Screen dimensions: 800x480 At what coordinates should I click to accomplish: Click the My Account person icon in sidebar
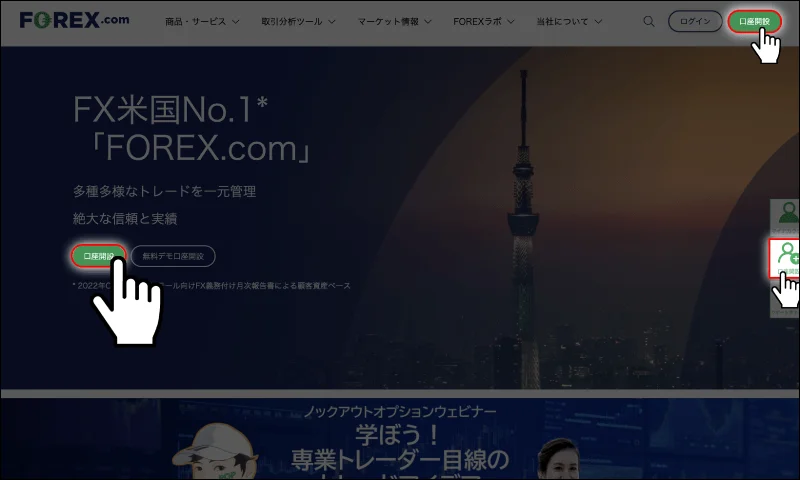pyautogui.click(x=788, y=214)
